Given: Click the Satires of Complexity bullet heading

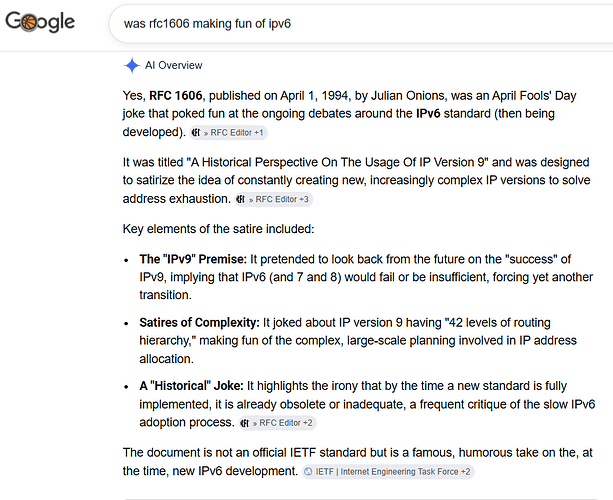Looking at the screenshot, I should point(199,323).
